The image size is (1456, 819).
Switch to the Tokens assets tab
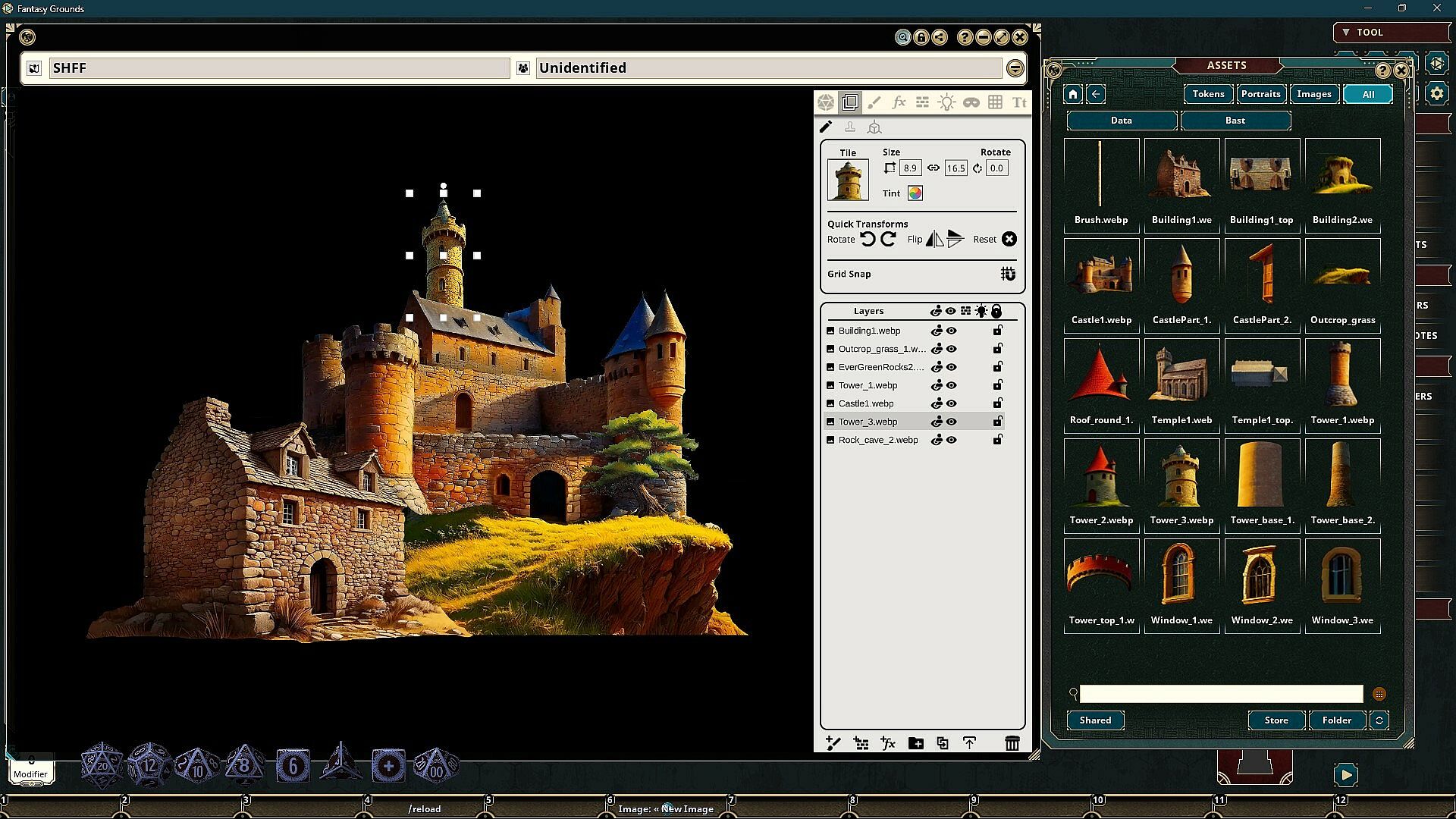[1207, 94]
